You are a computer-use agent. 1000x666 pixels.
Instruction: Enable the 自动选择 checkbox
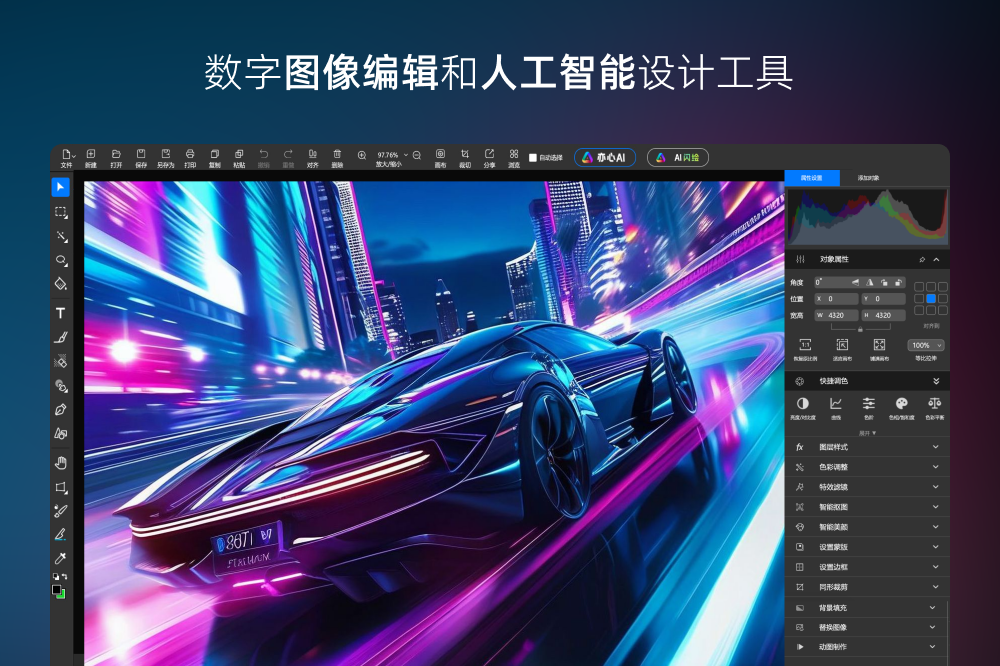533,158
